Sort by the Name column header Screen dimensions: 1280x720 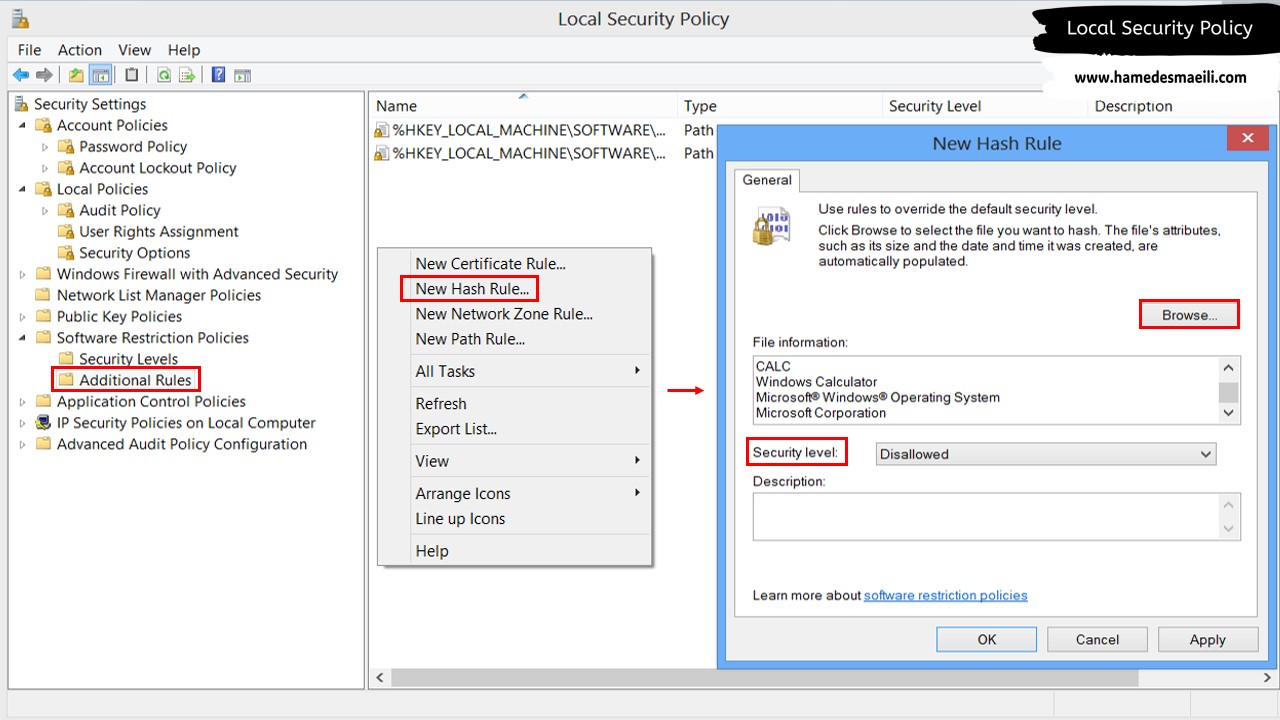point(523,106)
